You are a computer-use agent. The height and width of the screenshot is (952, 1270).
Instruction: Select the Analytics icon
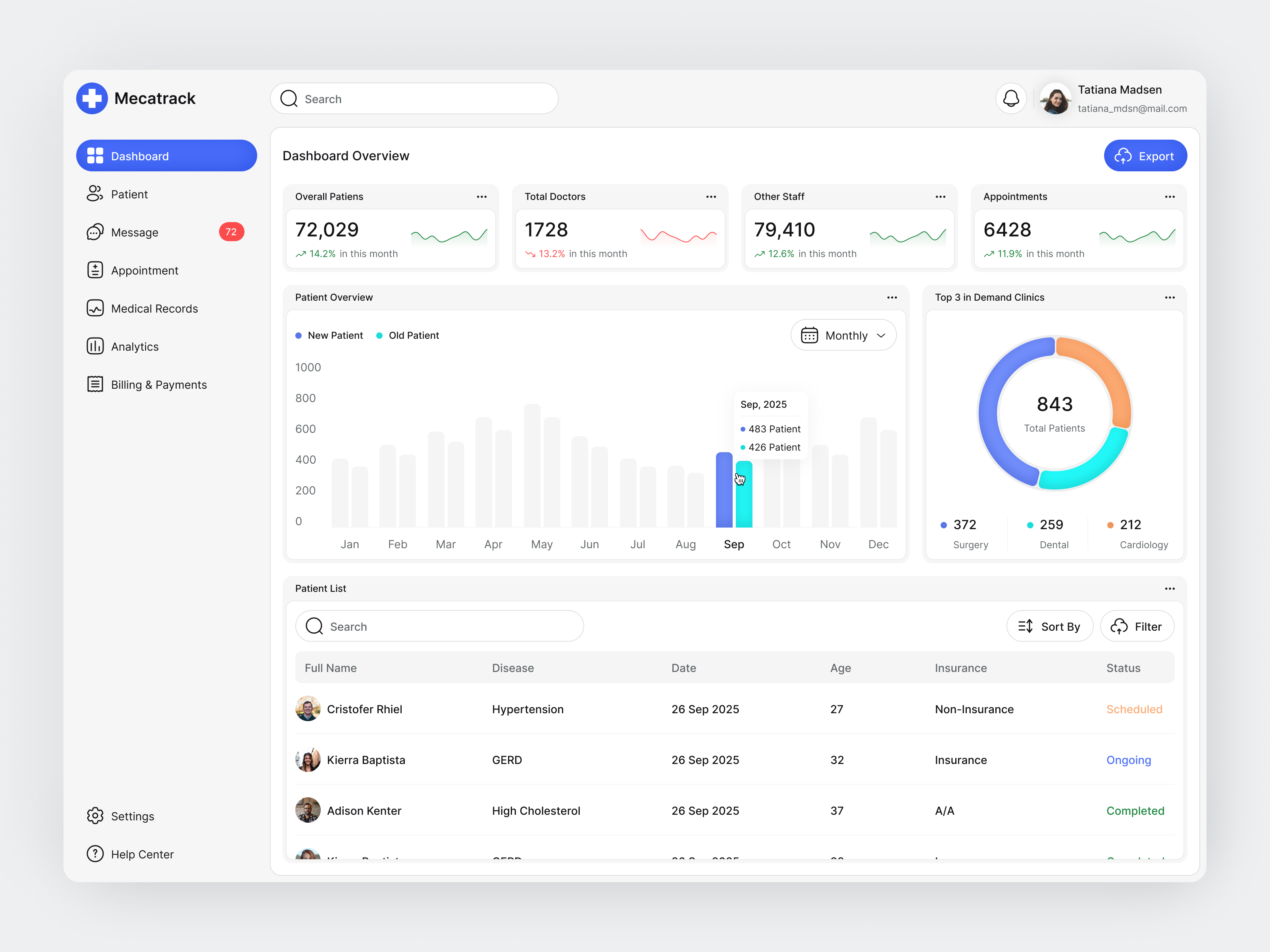(x=95, y=346)
